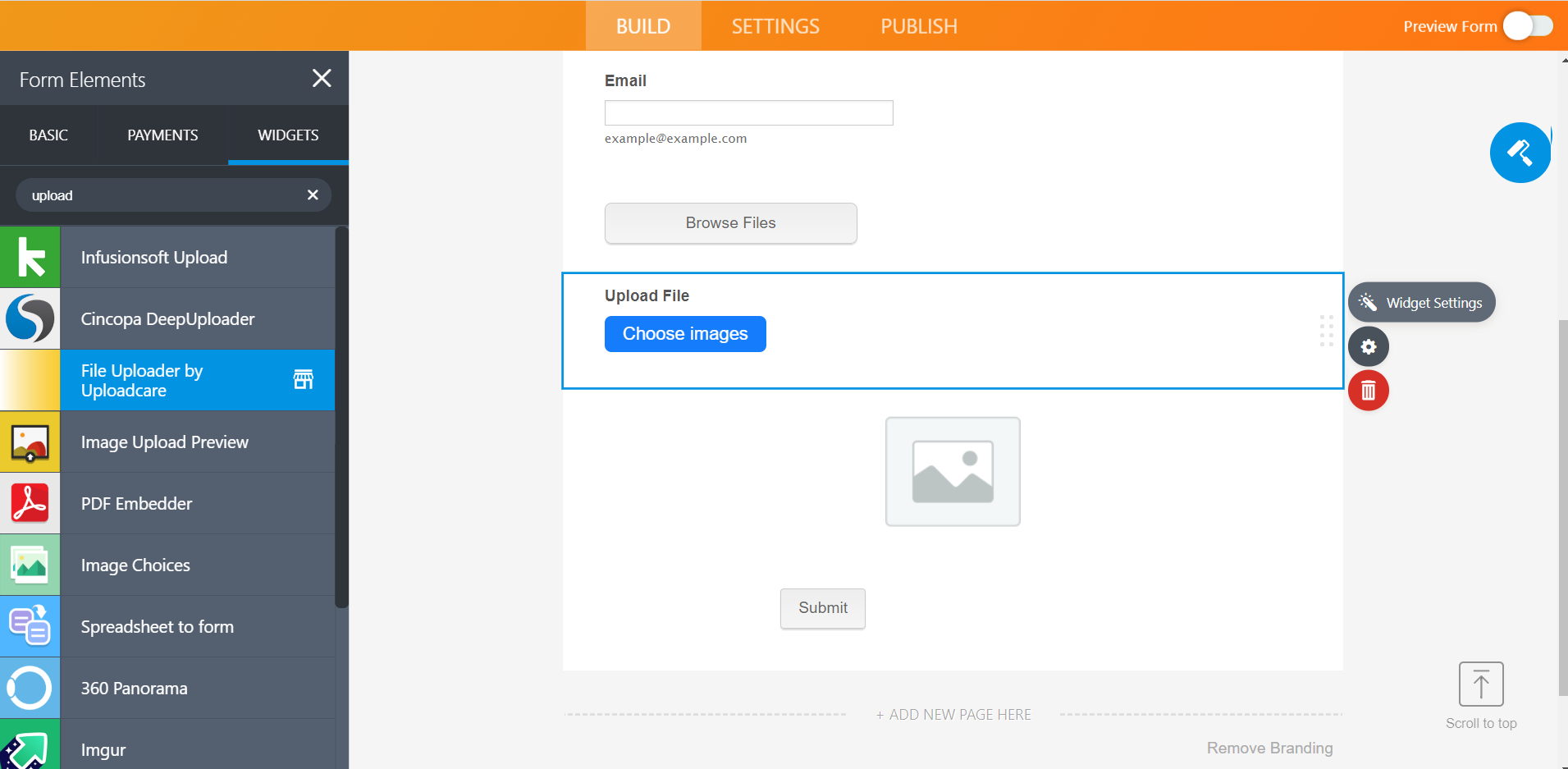The width and height of the screenshot is (1568, 769).
Task: Click the Browse Files button
Action: (x=729, y=222)
